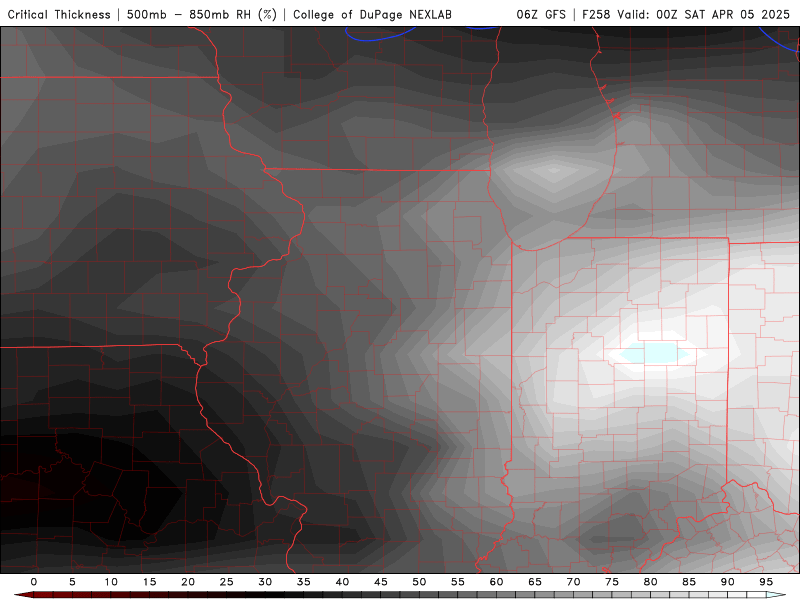
Task: Click the pale cyan high end of color bar
Action: pos(776,595)
